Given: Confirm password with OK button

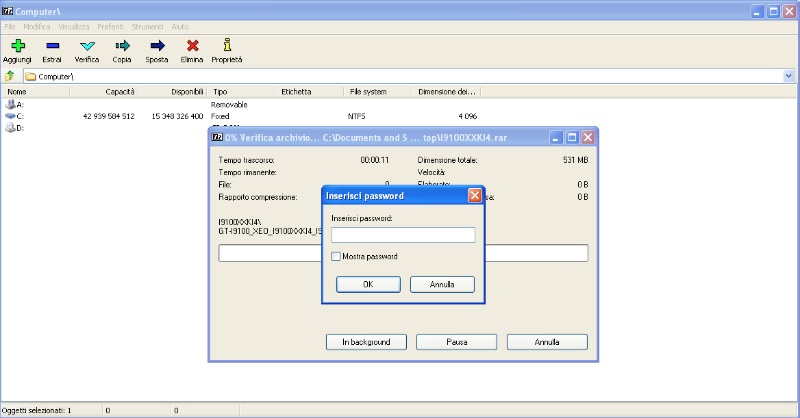Looking at the screenshot, I should (367, 284).
